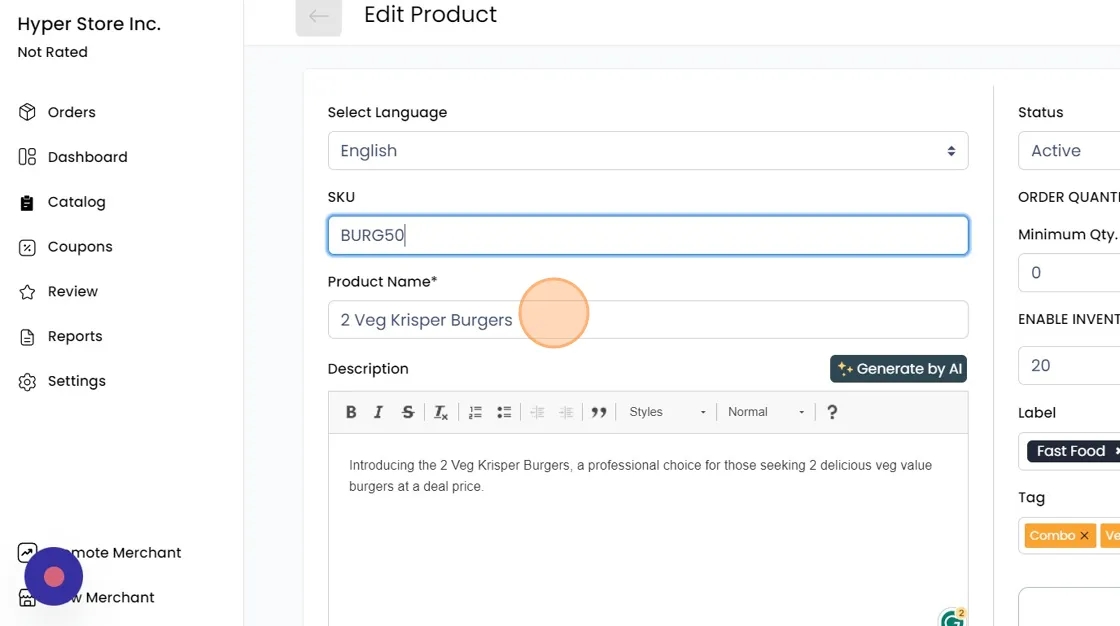1120x626 pixels.
Task: Insert a bulleted list
Action: click(x=504, y=412)
